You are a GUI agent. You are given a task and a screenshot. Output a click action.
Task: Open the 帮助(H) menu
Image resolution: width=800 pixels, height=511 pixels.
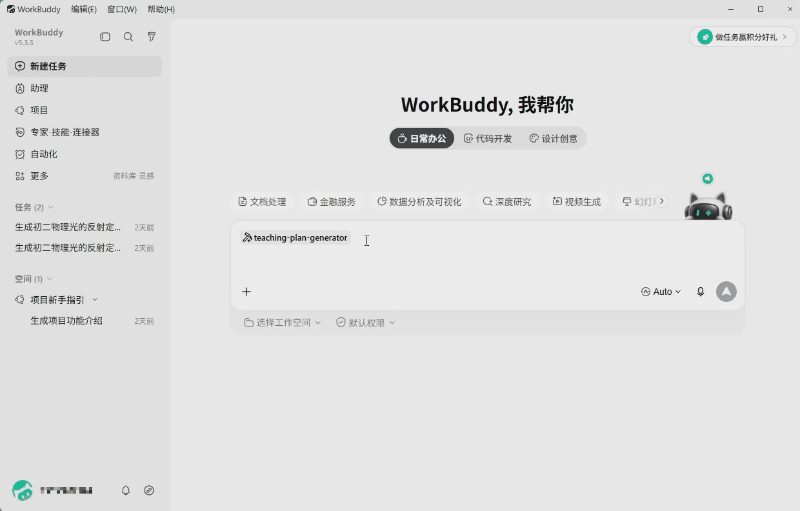click(161, 9)
